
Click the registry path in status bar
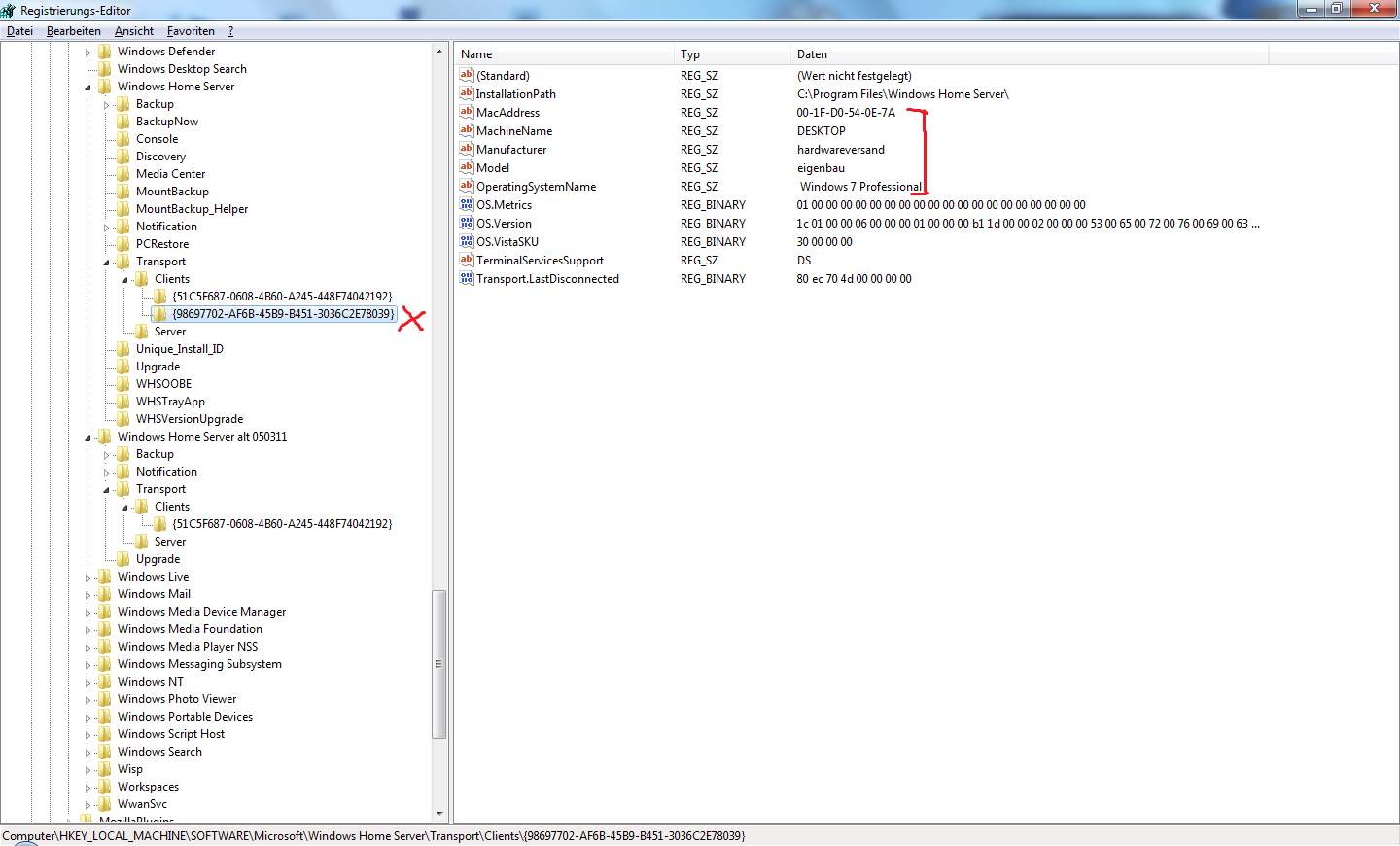coord(373,835)
